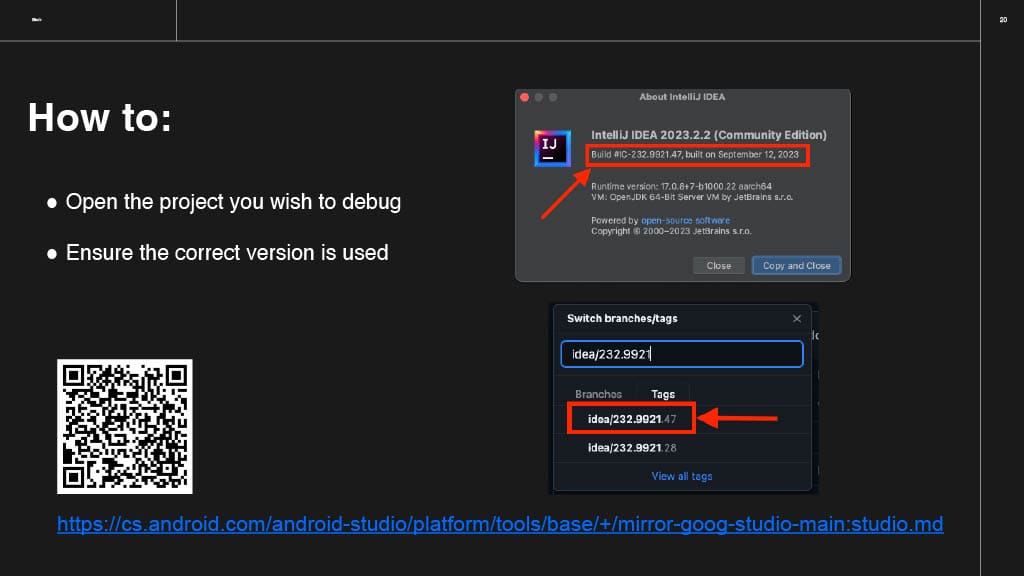Click the slide number 20

coord(1003,20)
